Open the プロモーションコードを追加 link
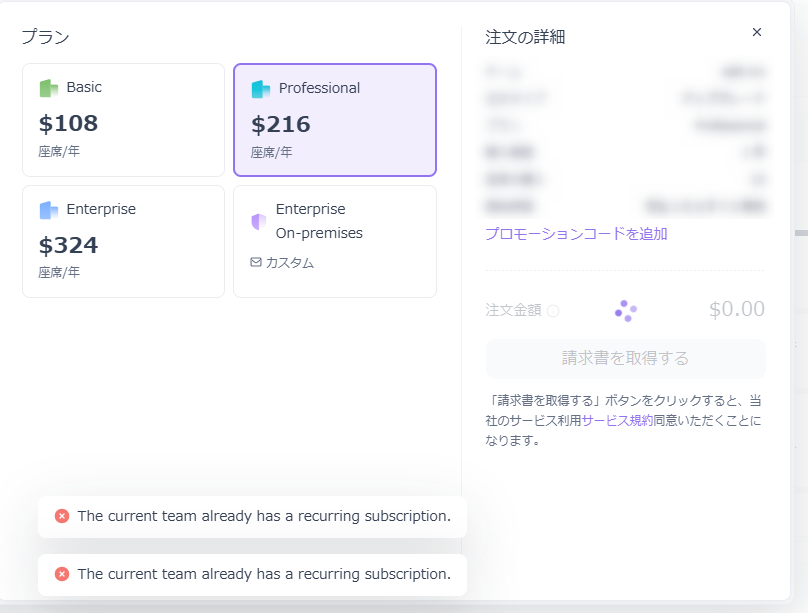Viewport: 808px width, 613px height. click(x=576, y=234)
